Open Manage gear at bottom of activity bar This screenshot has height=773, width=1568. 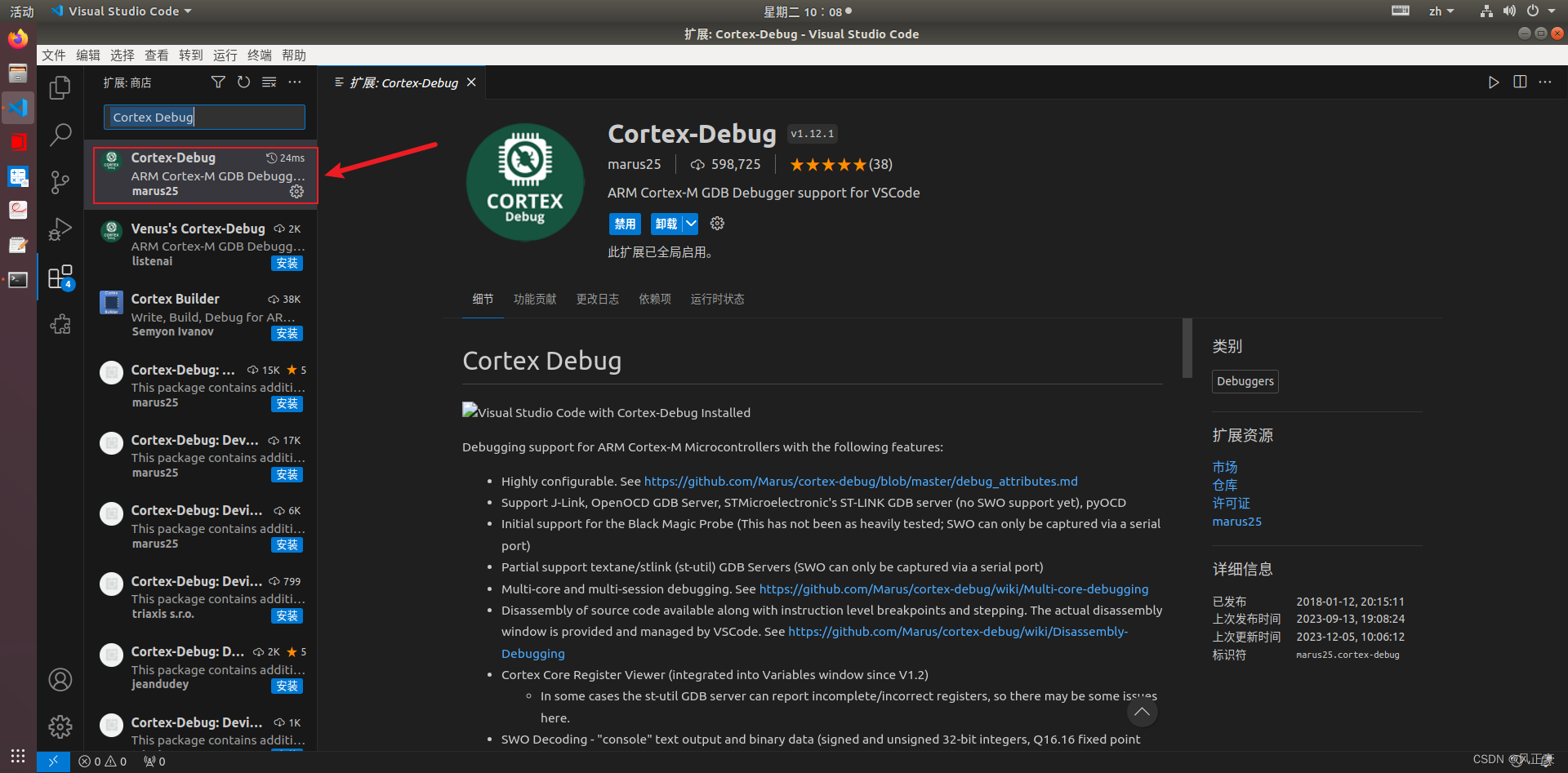point(60,726)
